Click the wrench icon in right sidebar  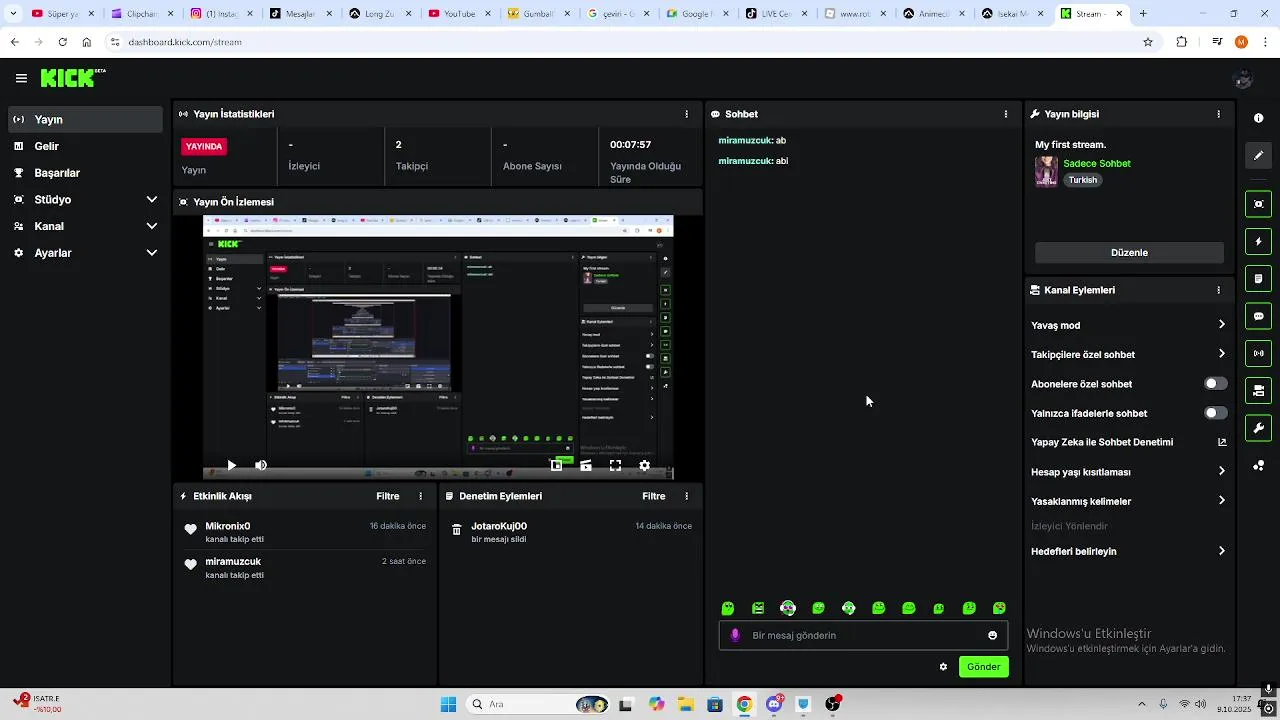[x=1258, y=428]
